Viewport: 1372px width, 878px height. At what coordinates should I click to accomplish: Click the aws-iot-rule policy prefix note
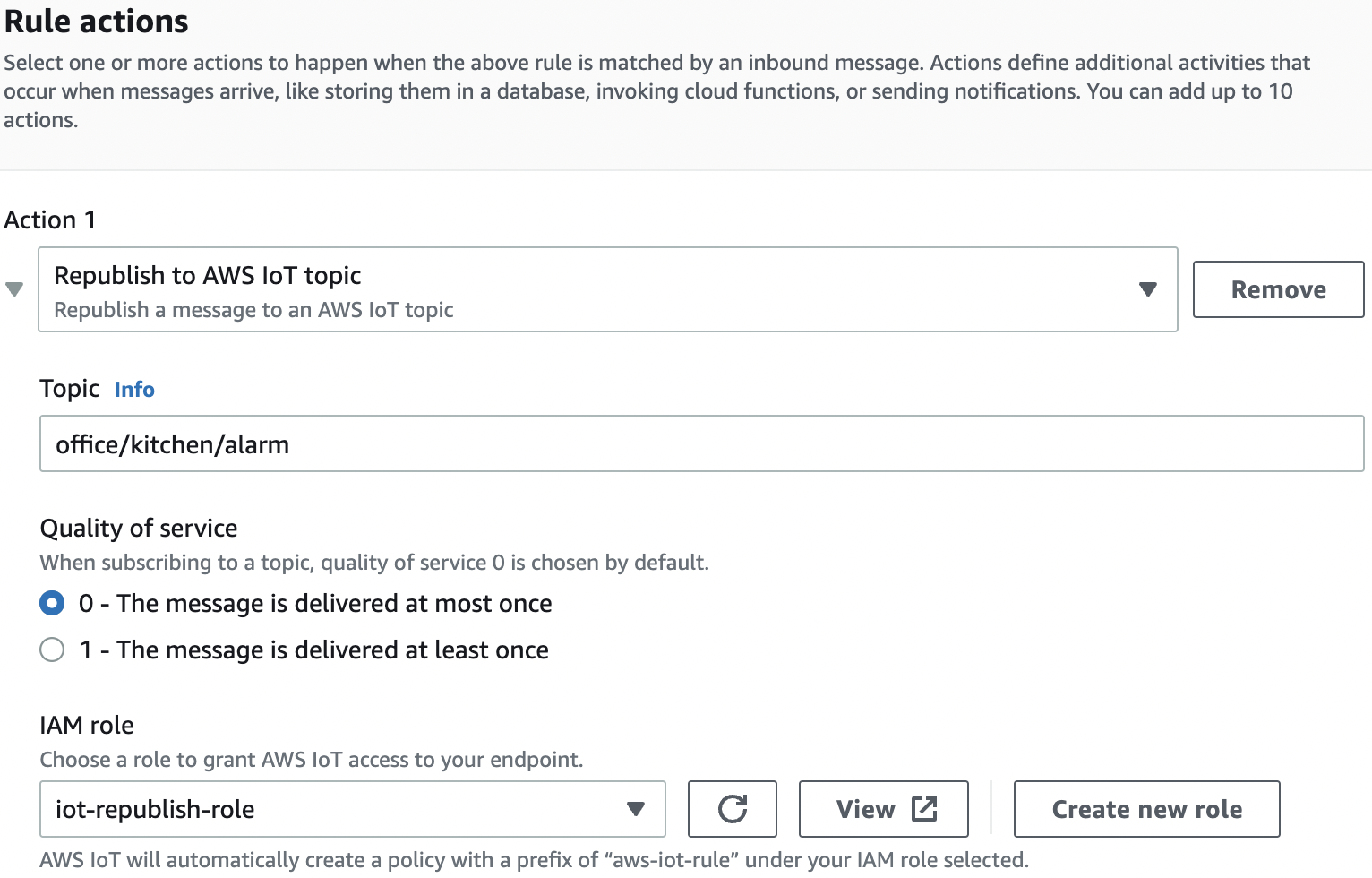point(535,859)
